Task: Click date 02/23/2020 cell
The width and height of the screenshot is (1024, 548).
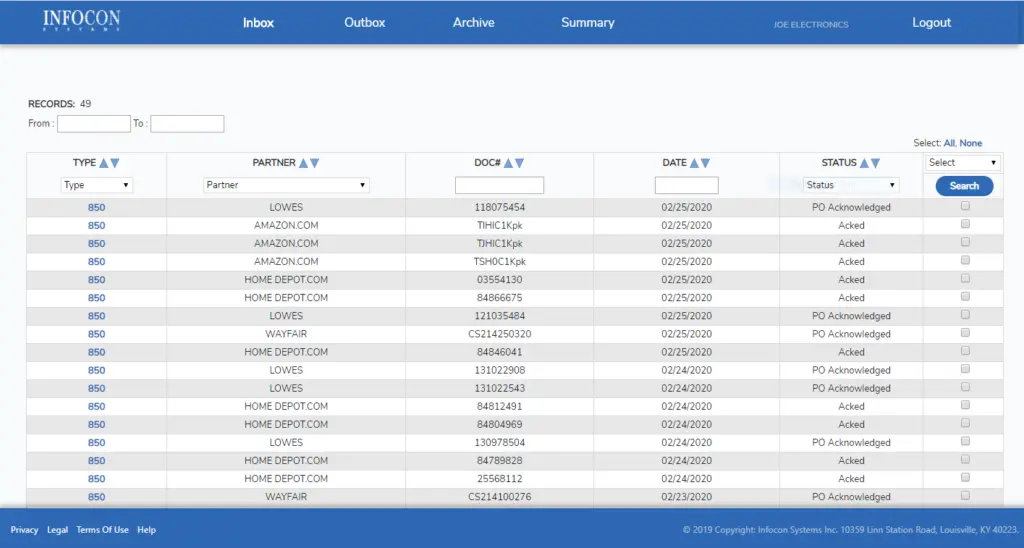Action: coord(686,497)
